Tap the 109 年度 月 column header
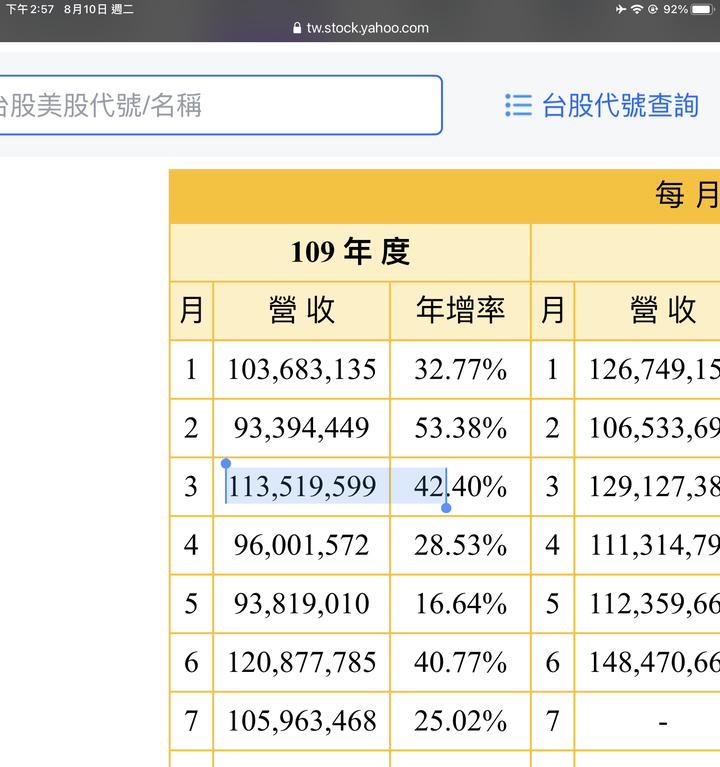The image size is (720, 767). point(191,311)
